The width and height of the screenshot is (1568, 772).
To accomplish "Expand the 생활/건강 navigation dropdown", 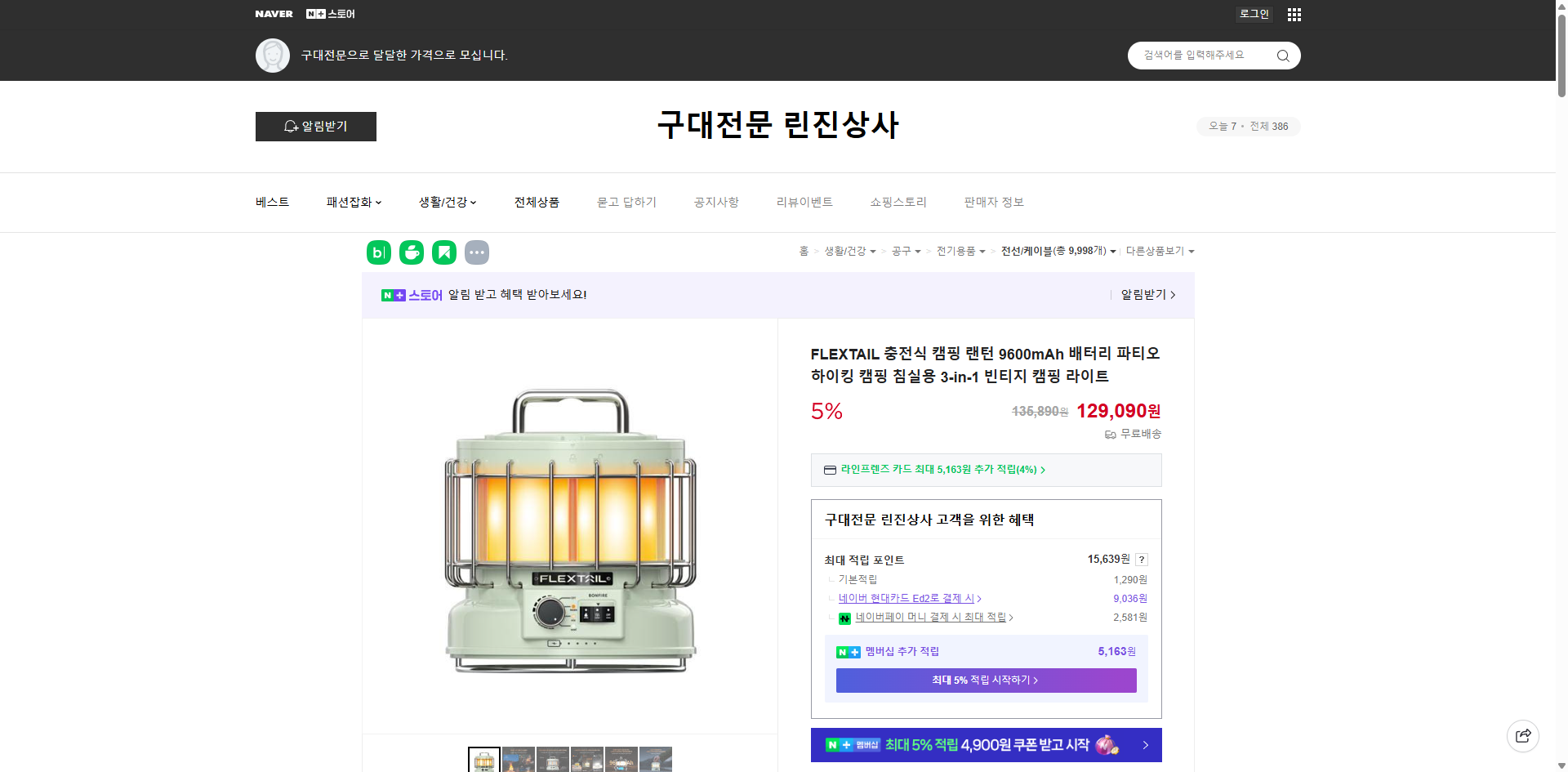I will (x=446, y=202).
